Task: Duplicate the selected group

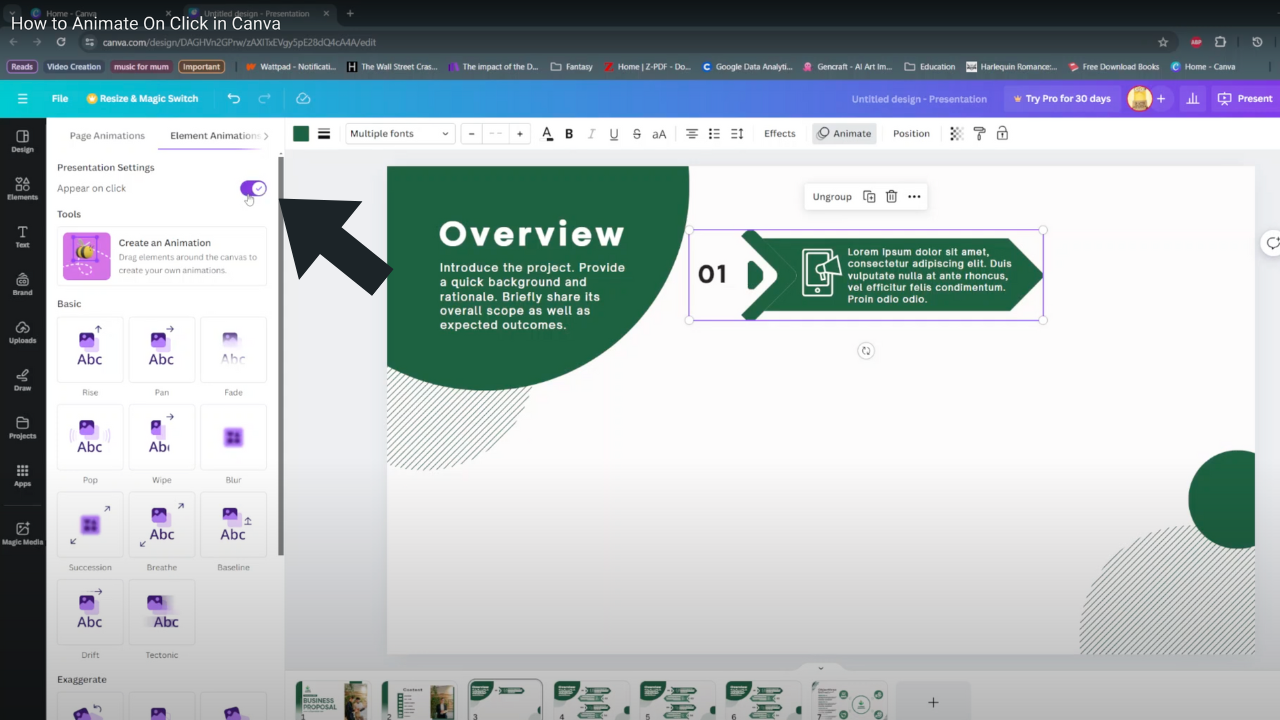Action: pyautogui.click(x=869, y=197)
